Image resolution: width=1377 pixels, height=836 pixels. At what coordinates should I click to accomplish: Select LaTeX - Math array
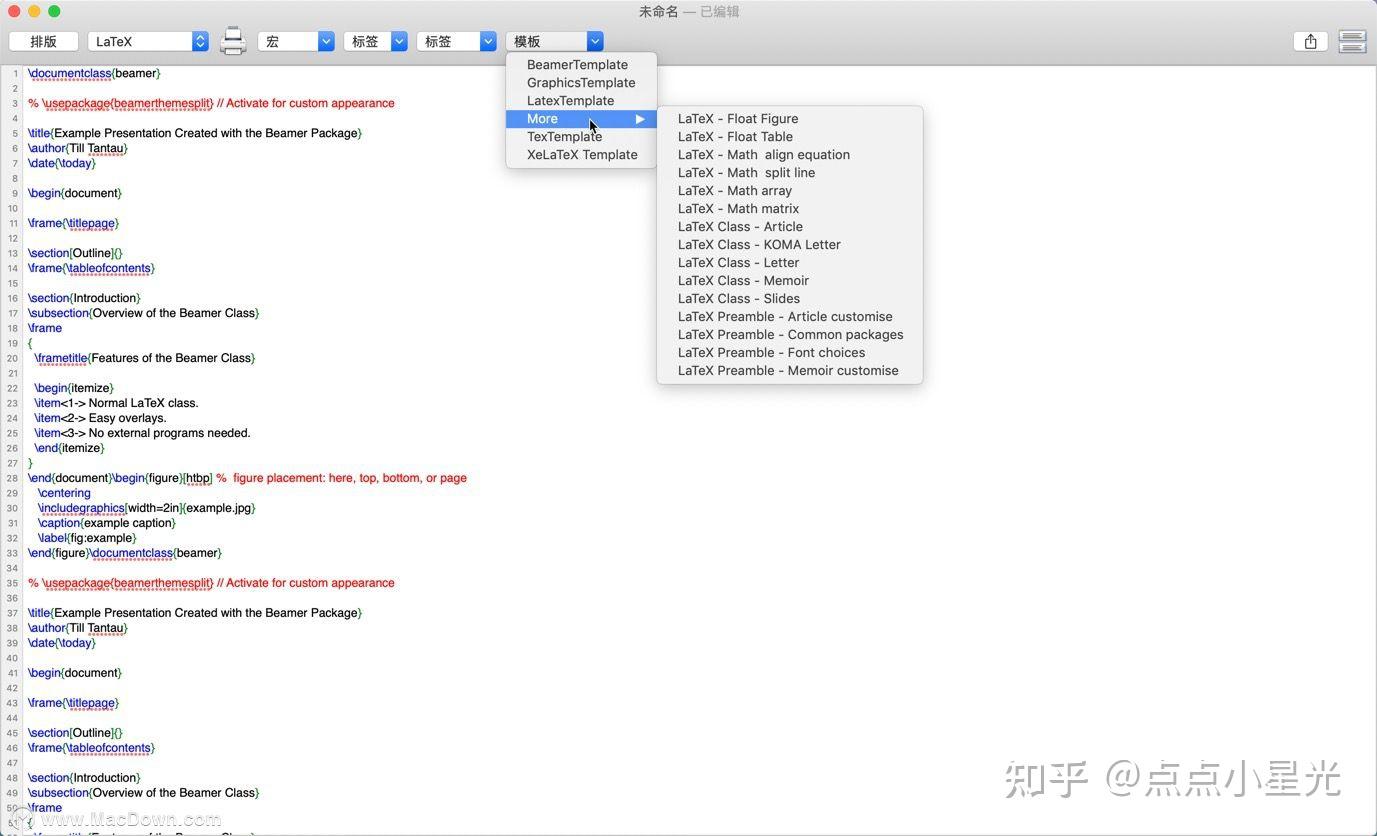(x=789, y=191)
